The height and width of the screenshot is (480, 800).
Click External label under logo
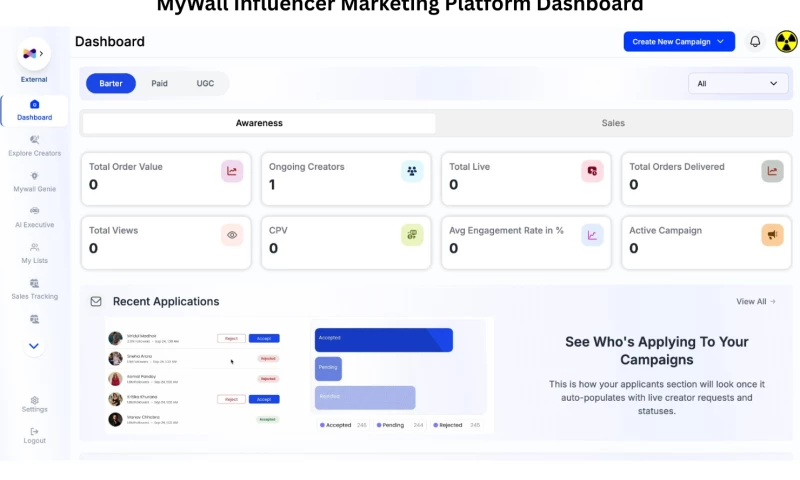click(x=34, y=79)
